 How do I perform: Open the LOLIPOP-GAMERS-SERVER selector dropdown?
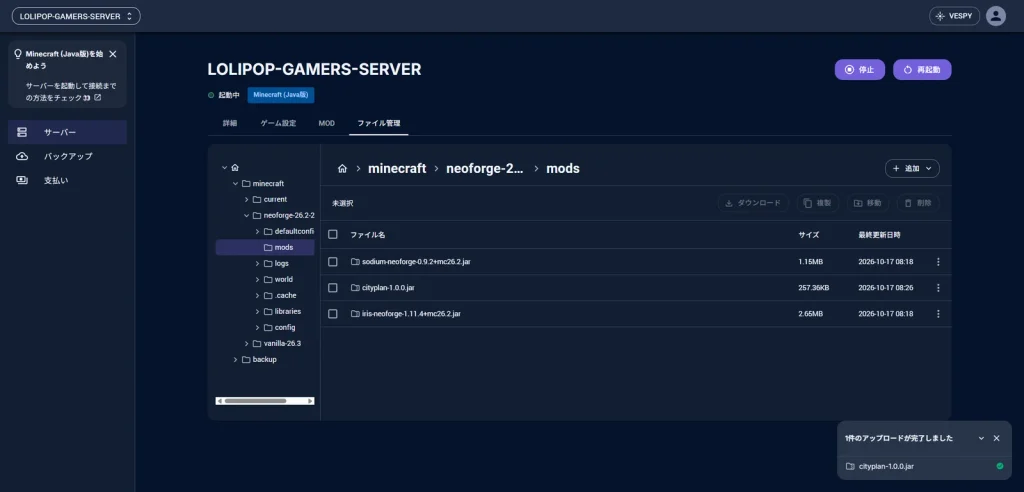coord(76,16)
